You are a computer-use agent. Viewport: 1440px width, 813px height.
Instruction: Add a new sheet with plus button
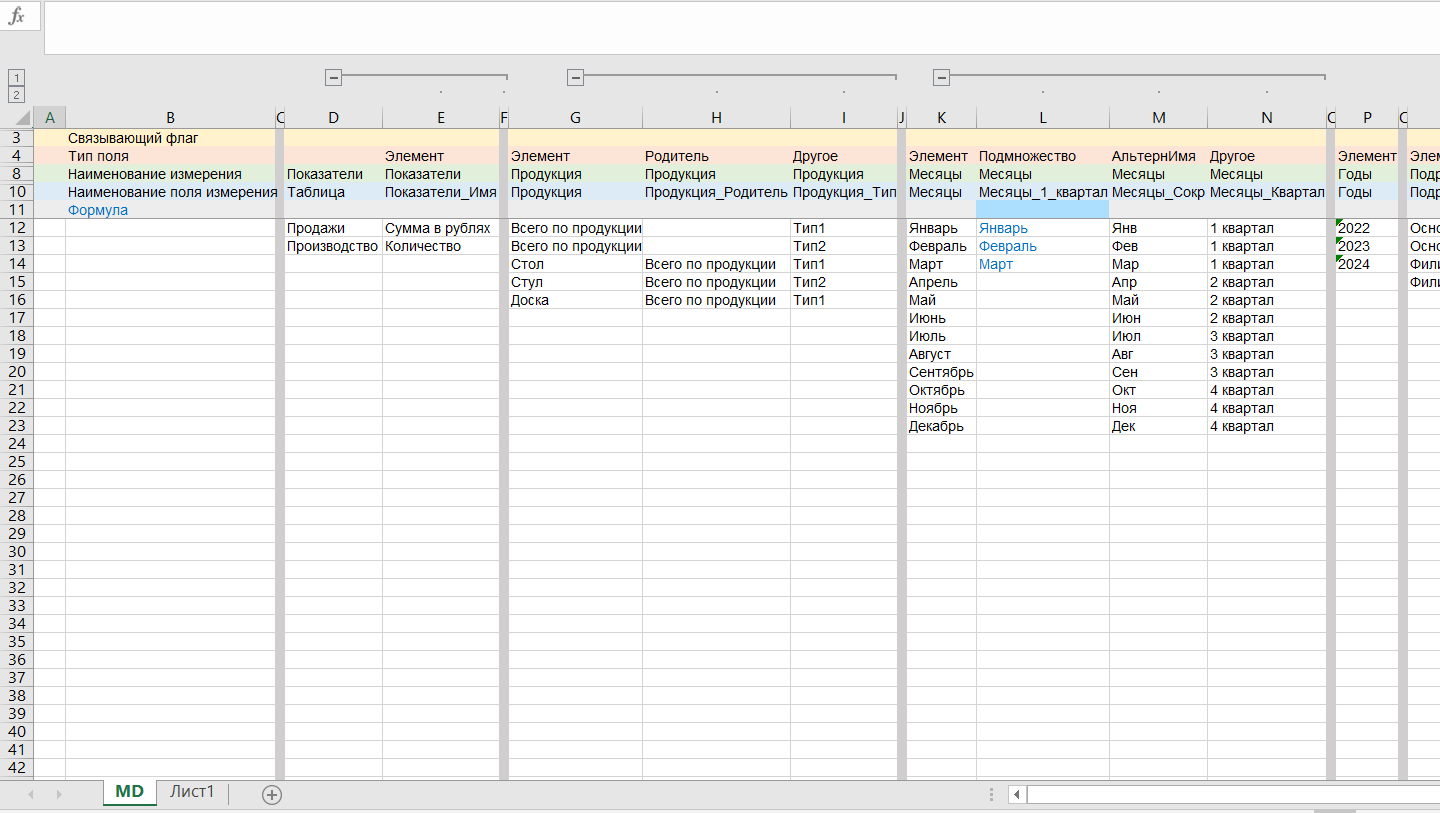[271, 794]
